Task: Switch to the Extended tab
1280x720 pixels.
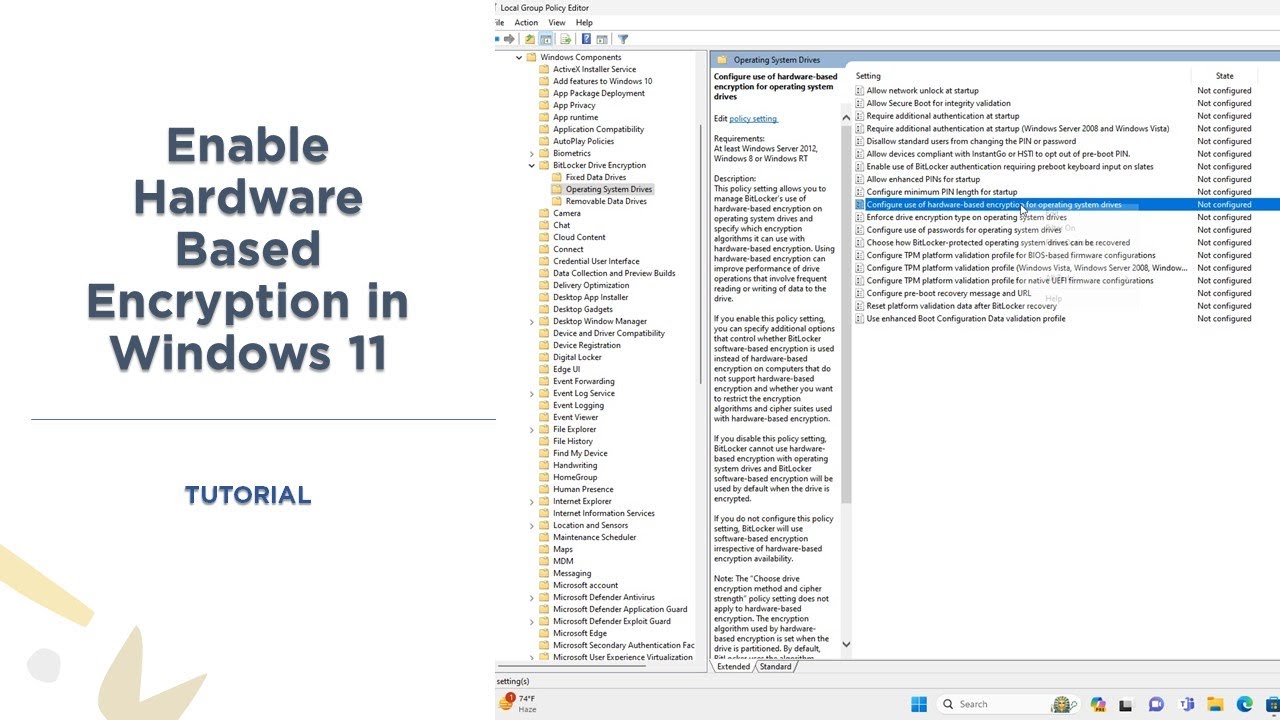Action: [733, 666]
